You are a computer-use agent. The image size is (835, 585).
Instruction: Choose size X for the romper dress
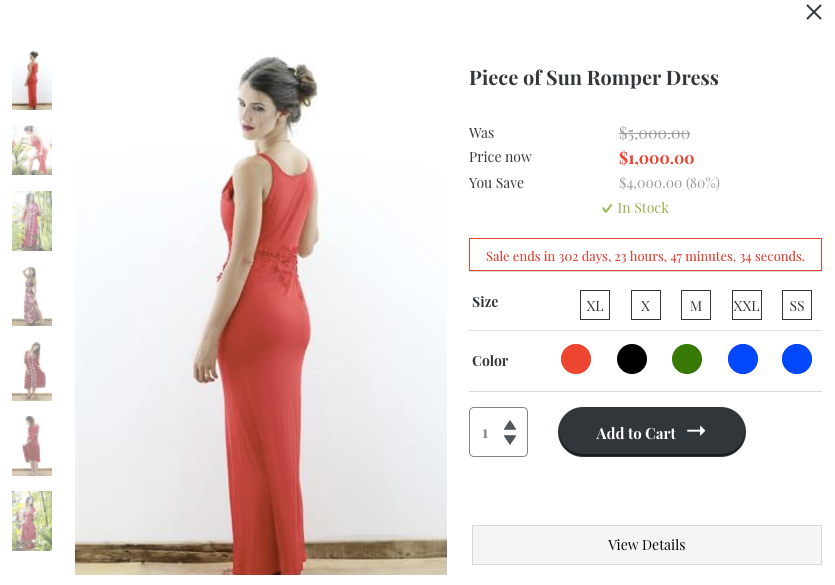pyautogui.click(x=645, y=305)
